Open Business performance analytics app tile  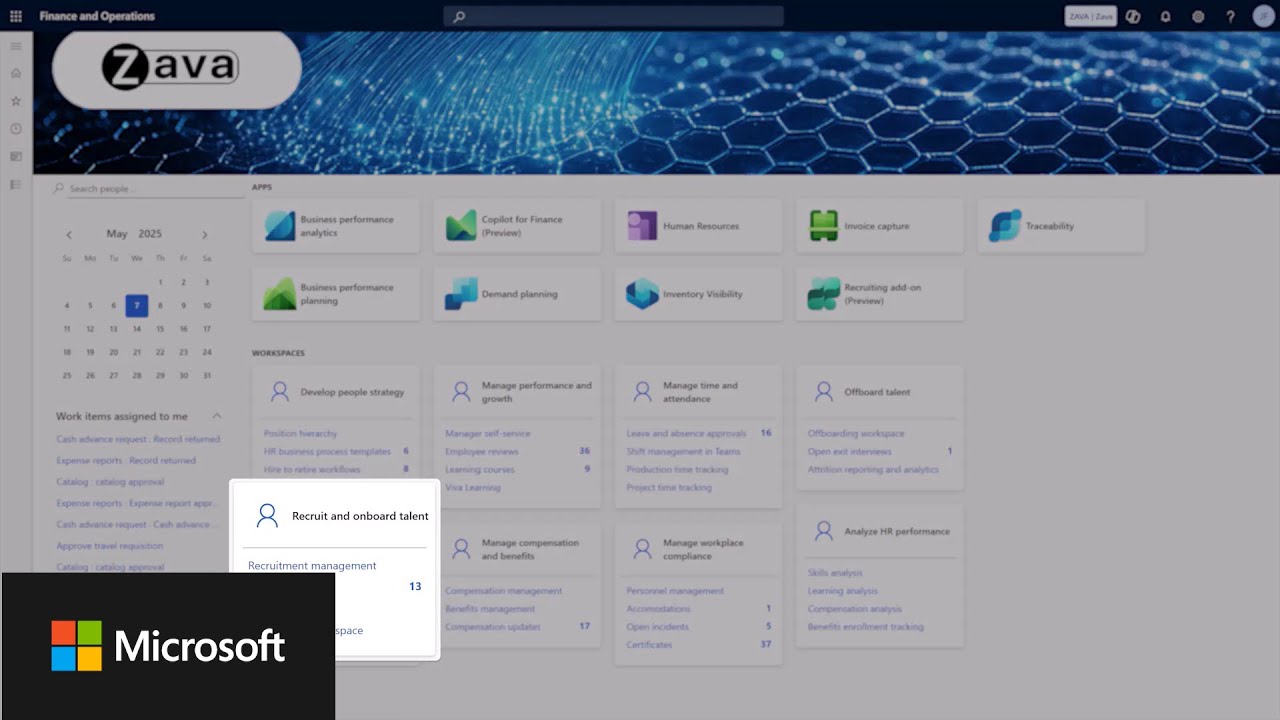pyautogui.click(x=336, y=226)
